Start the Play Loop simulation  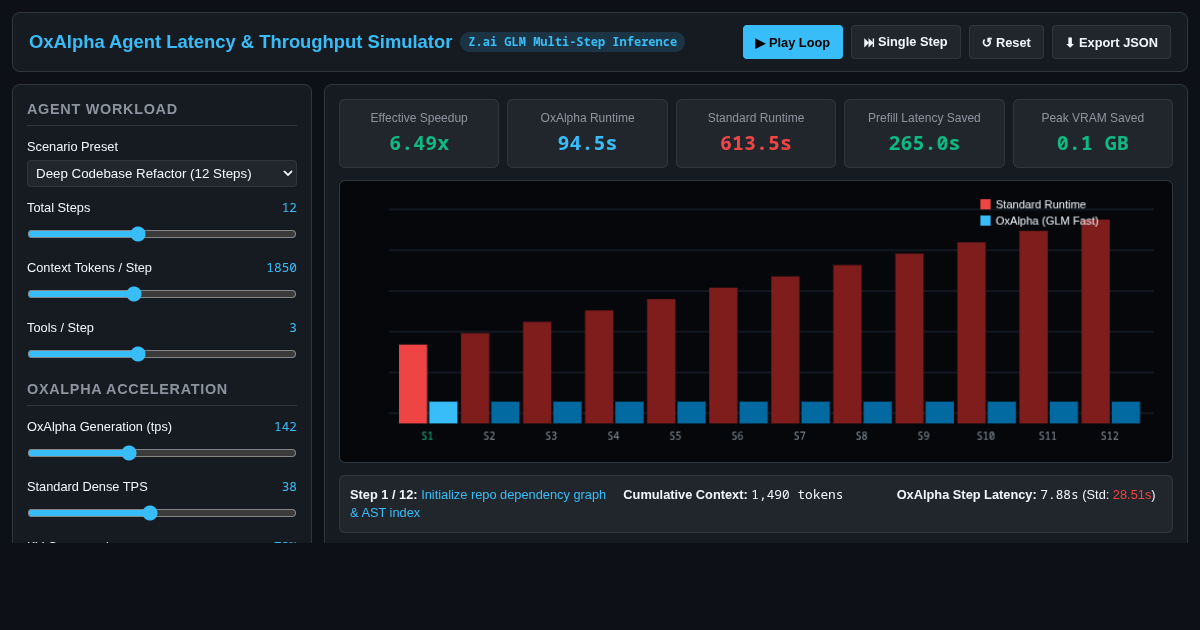click(x=792, y=42)
